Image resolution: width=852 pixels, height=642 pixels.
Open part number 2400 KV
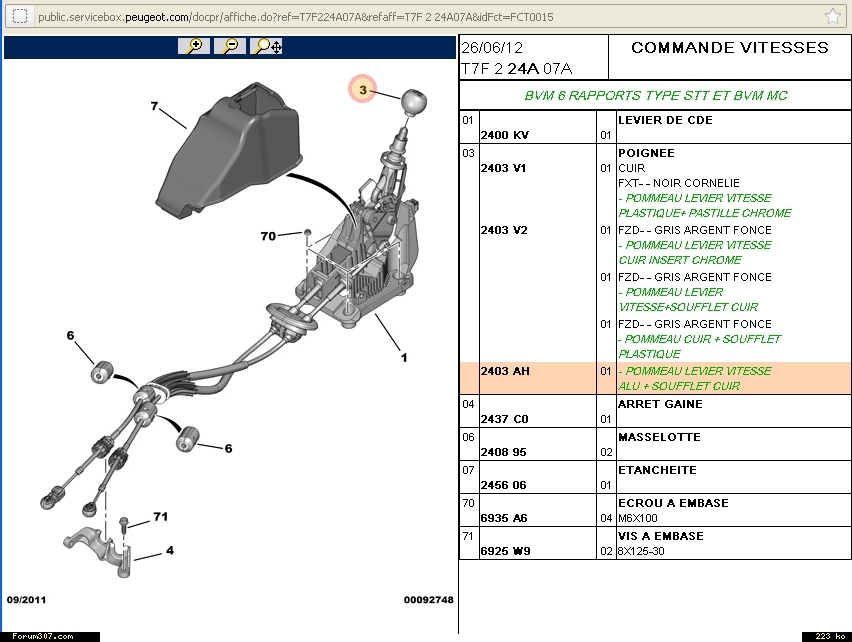pos(504,135)
